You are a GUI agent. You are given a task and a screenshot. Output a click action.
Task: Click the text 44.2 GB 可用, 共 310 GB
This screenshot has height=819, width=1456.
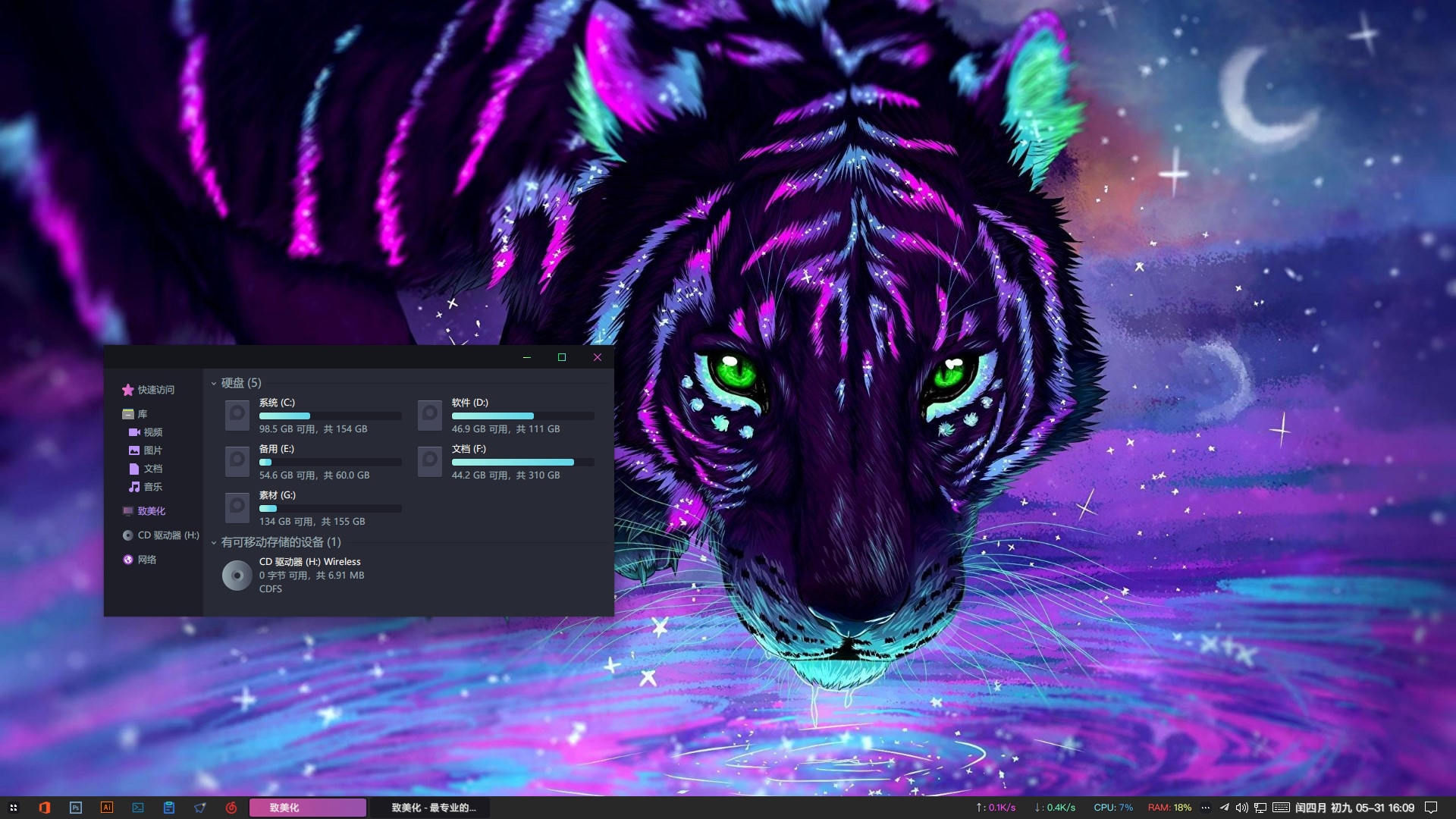point(506,475)
